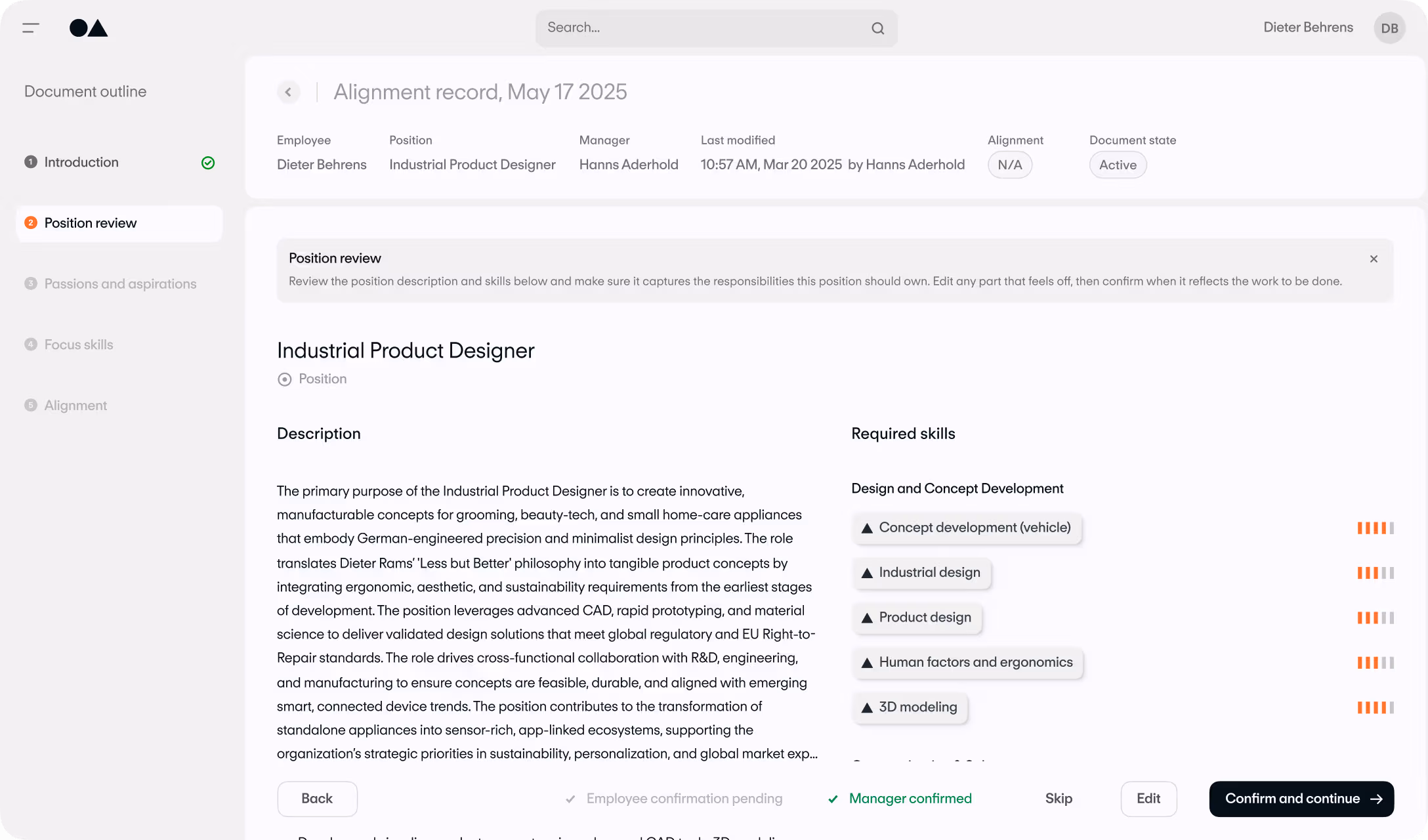
Task: Click the Active document state badge
Action: point(1118,165)
